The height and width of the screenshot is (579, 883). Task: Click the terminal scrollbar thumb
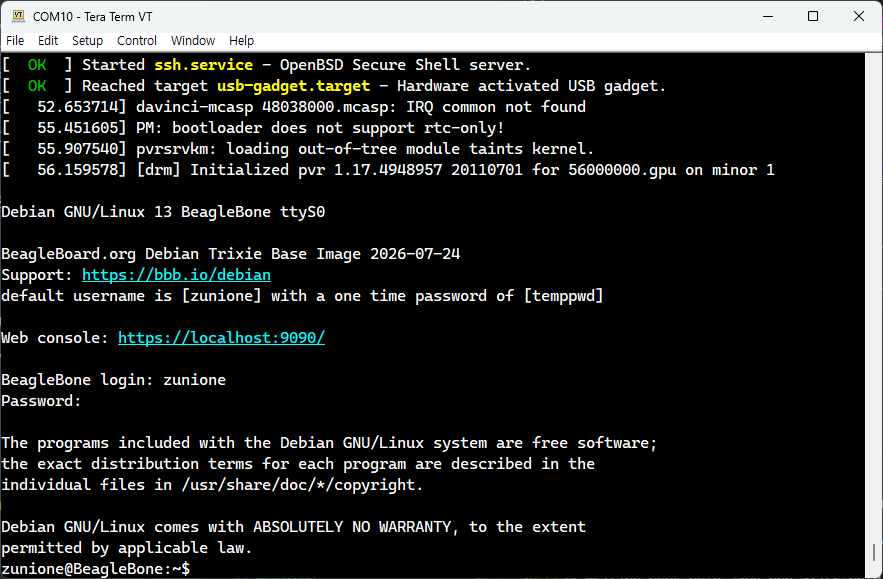point(873,552)
